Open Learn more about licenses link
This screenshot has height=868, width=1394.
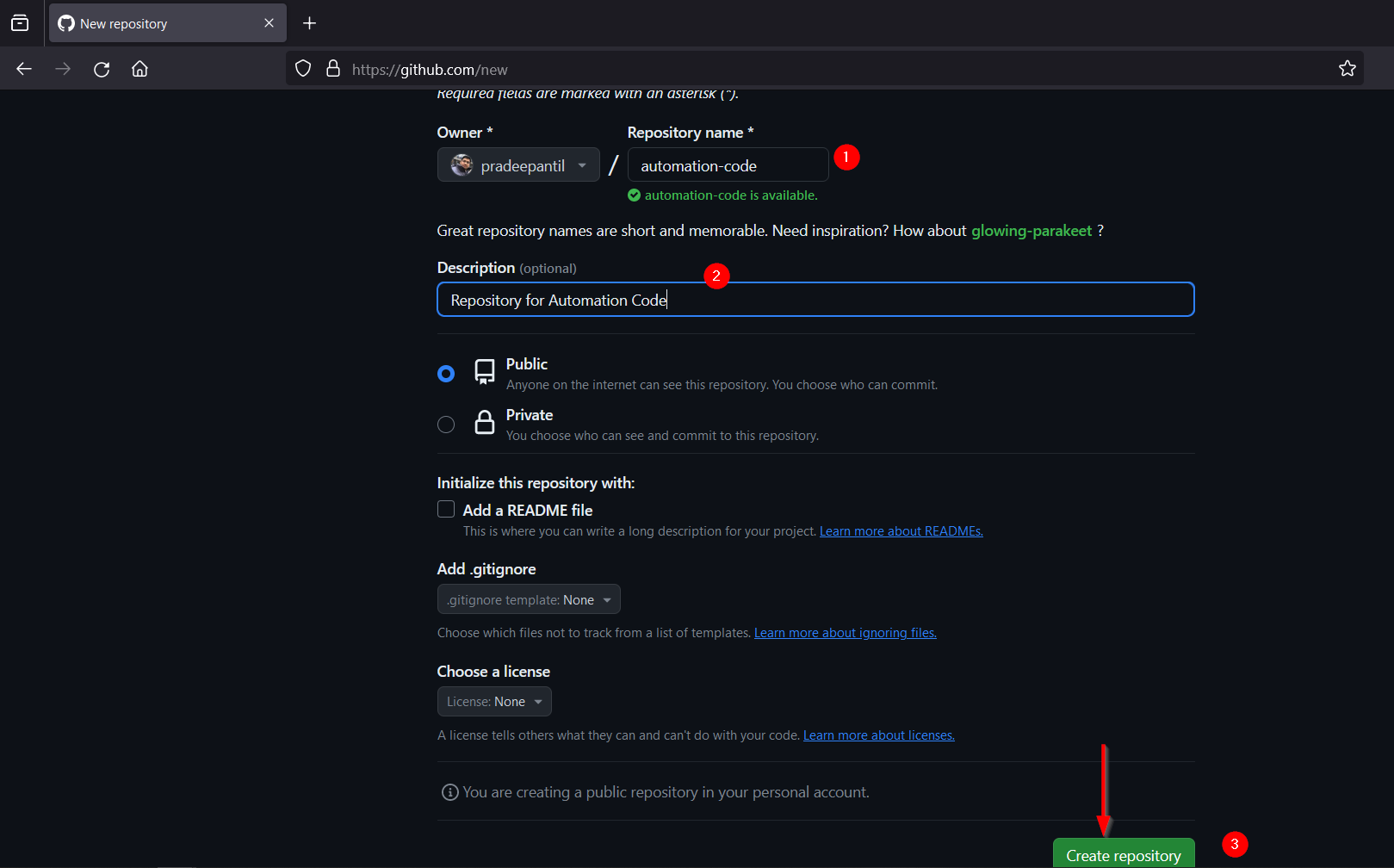(x=879, y=735)
